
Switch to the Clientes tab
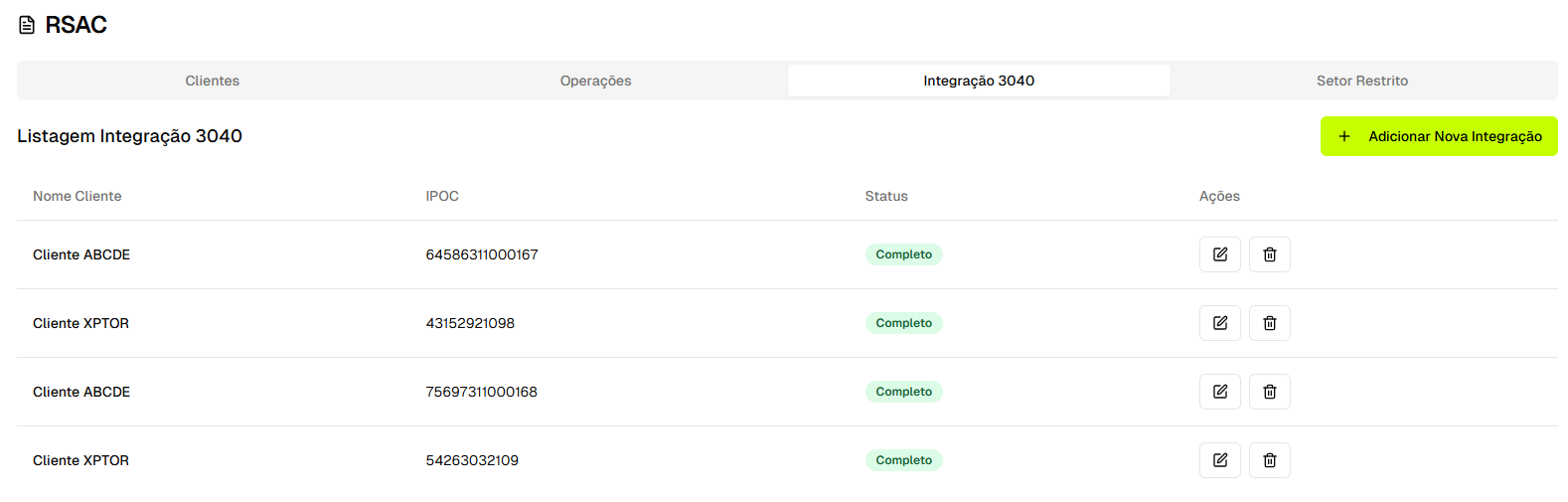click(212, 81)
